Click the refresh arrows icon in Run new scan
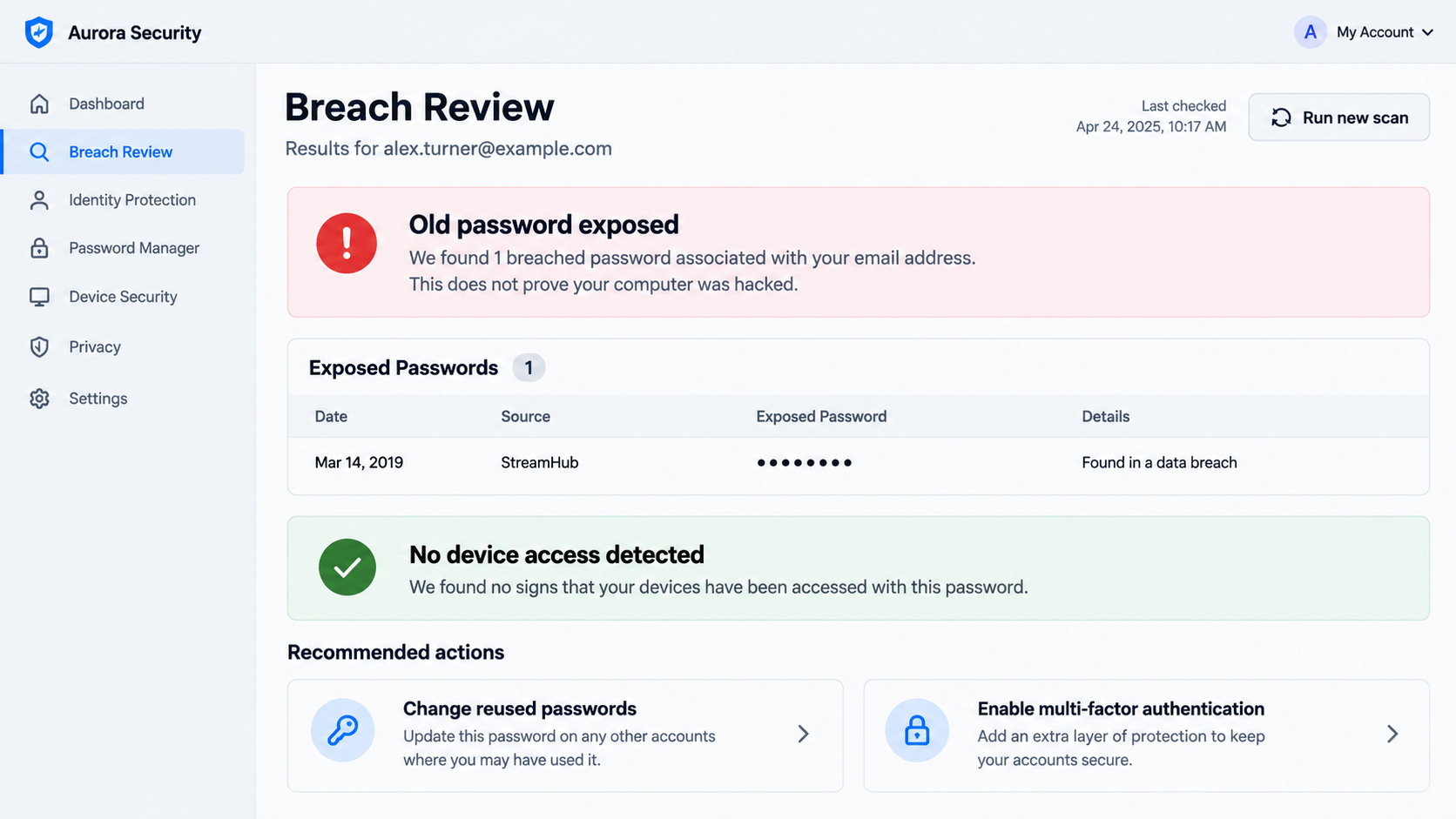Image resolution: width=1456 pixels, height=819 pixels. 1281,117
